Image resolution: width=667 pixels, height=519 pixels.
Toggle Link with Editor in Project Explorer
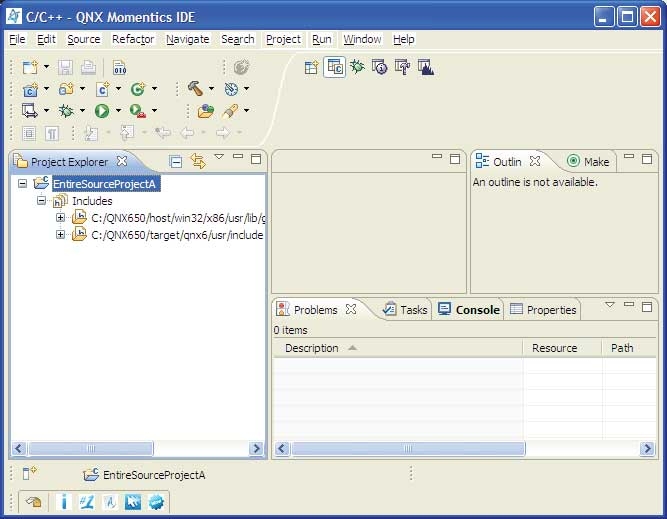coord(197,161)
